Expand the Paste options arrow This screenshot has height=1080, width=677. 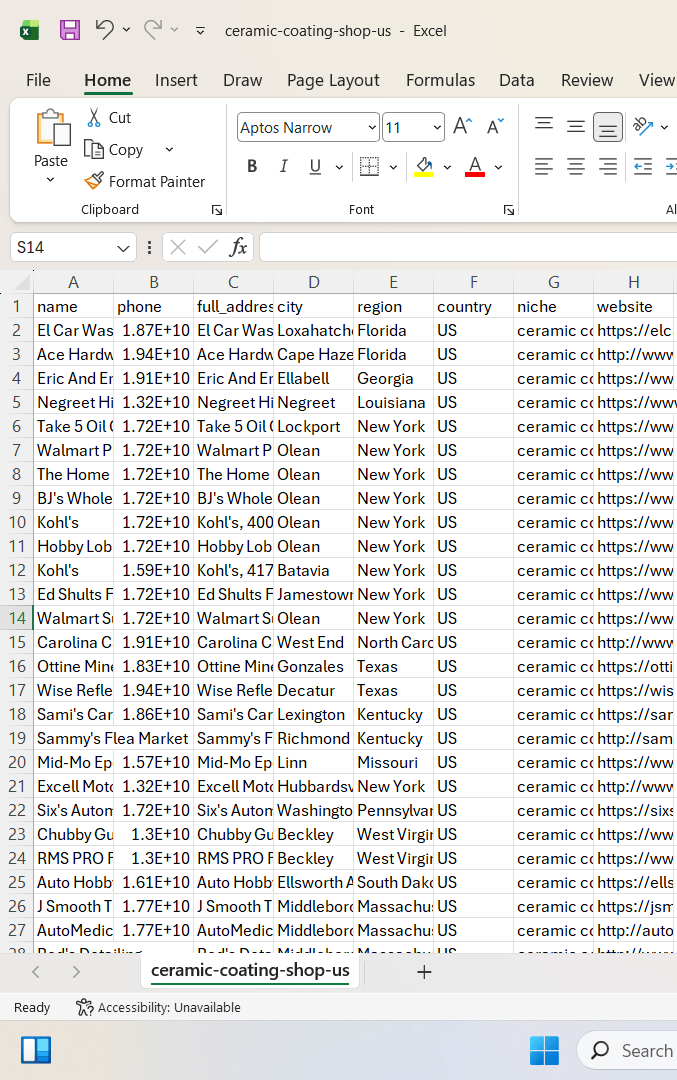pos(50,180)
